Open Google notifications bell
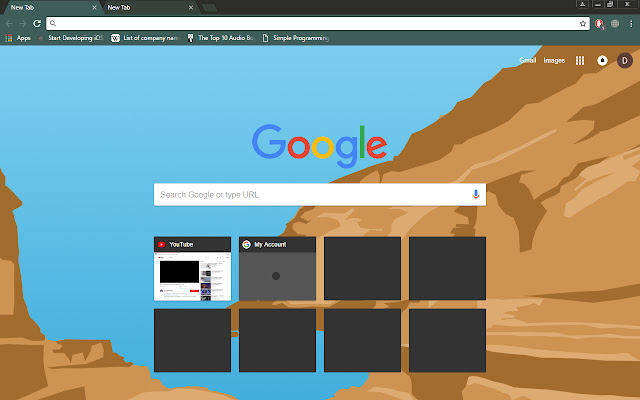 click(x=602, y=60)
